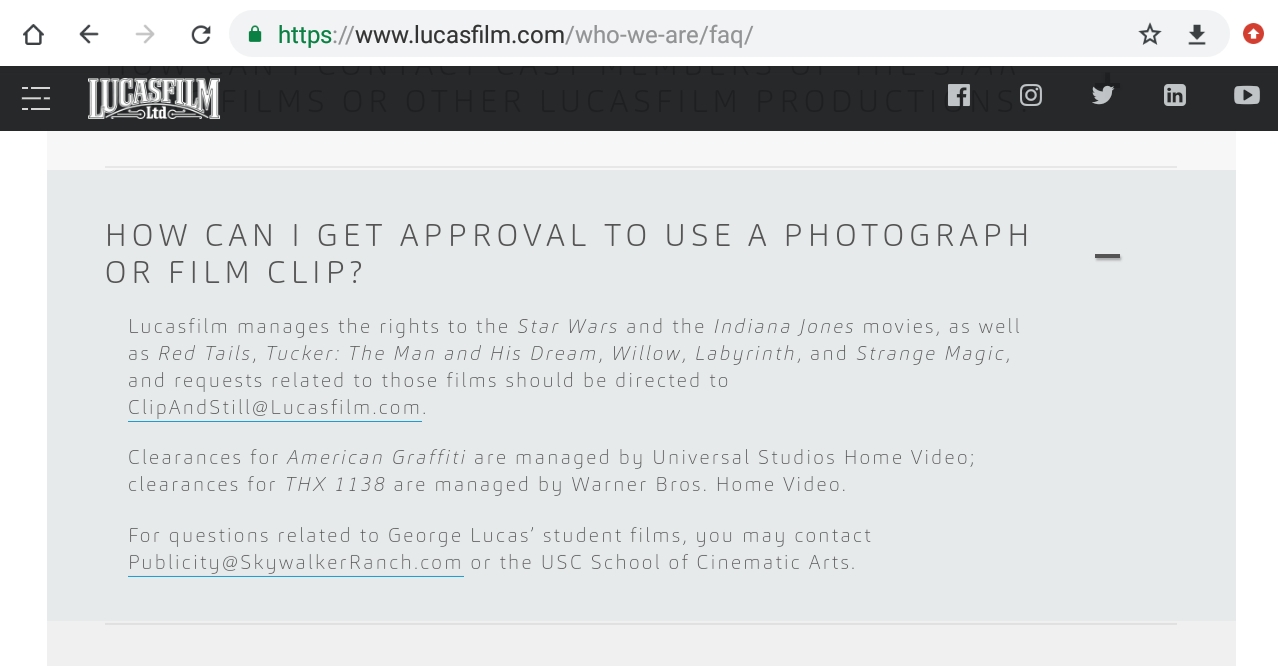The image size is (1278, 666).
Task: Bookmark this page with the star
Action: tap(1150, 35)
